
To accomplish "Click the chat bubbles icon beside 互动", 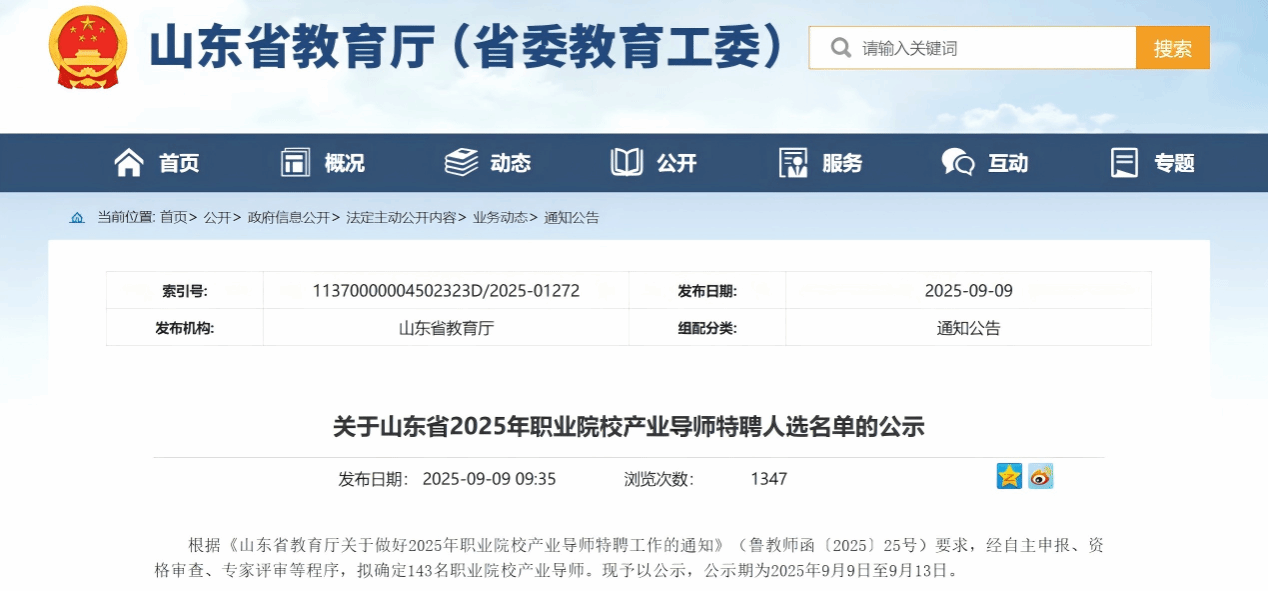I will click(x=958, y=162).
